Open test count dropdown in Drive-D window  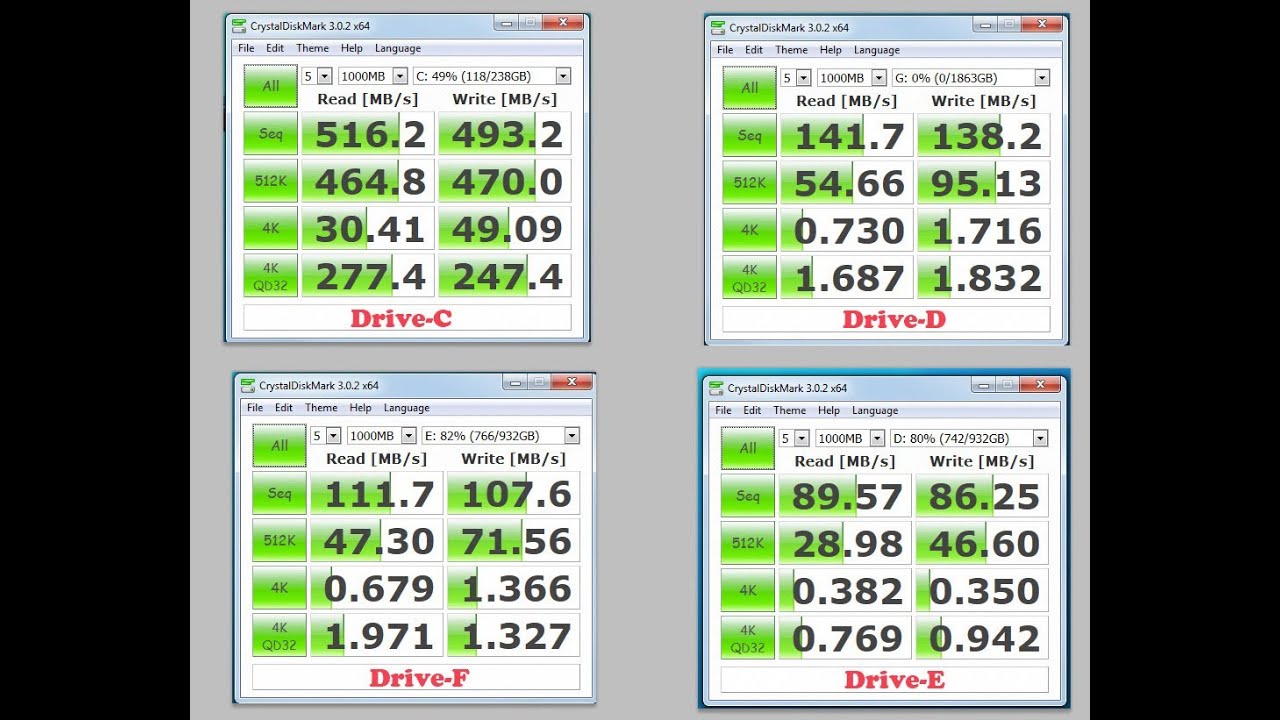(x=795, y=78)
